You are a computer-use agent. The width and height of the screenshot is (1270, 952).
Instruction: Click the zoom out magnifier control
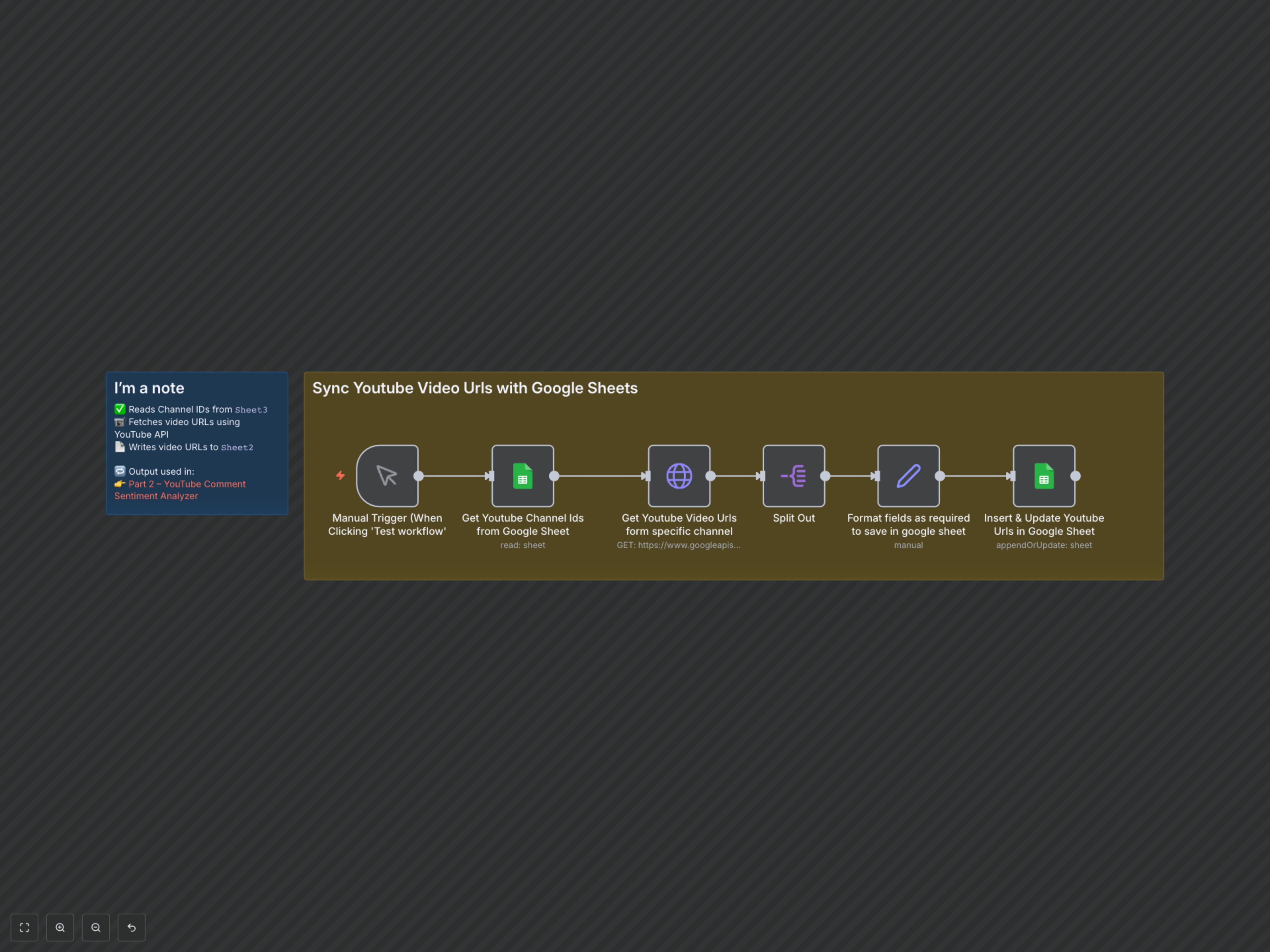point(96,927)
